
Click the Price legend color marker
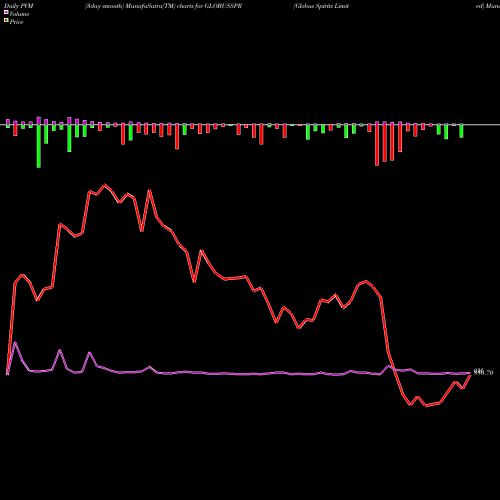coord(6,21)
